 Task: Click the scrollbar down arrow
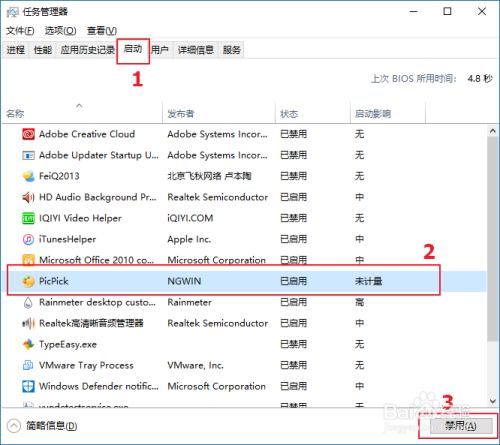[x=493, y=401]
